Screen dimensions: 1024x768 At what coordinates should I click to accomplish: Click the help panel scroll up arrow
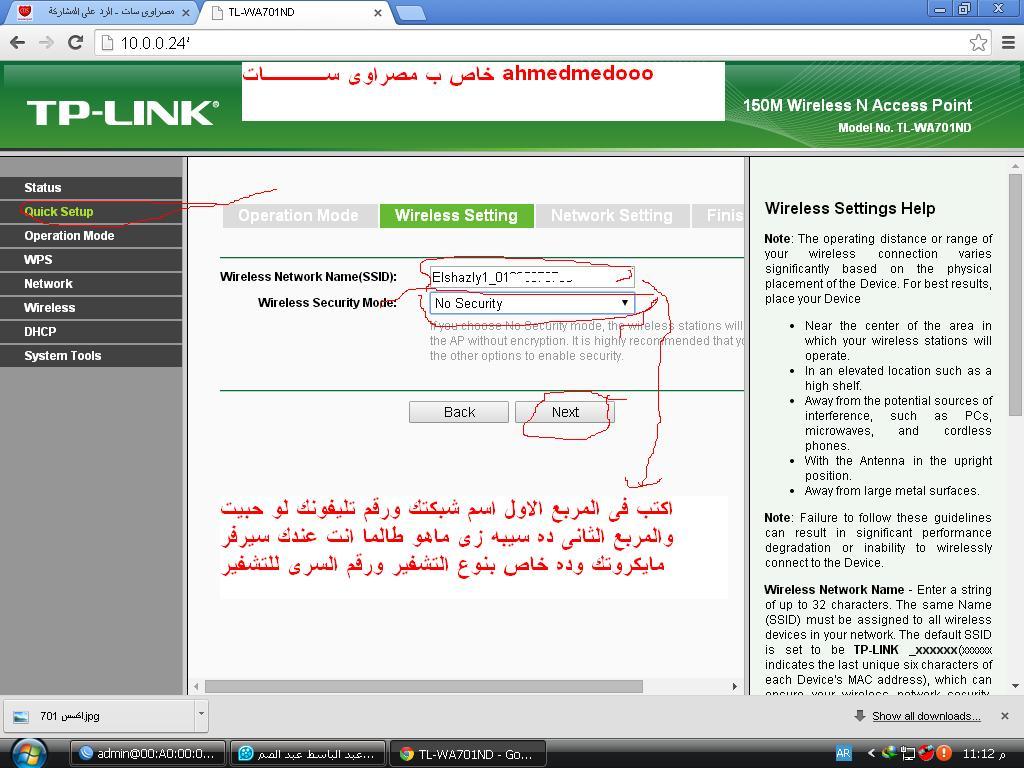pos(1015,166)
